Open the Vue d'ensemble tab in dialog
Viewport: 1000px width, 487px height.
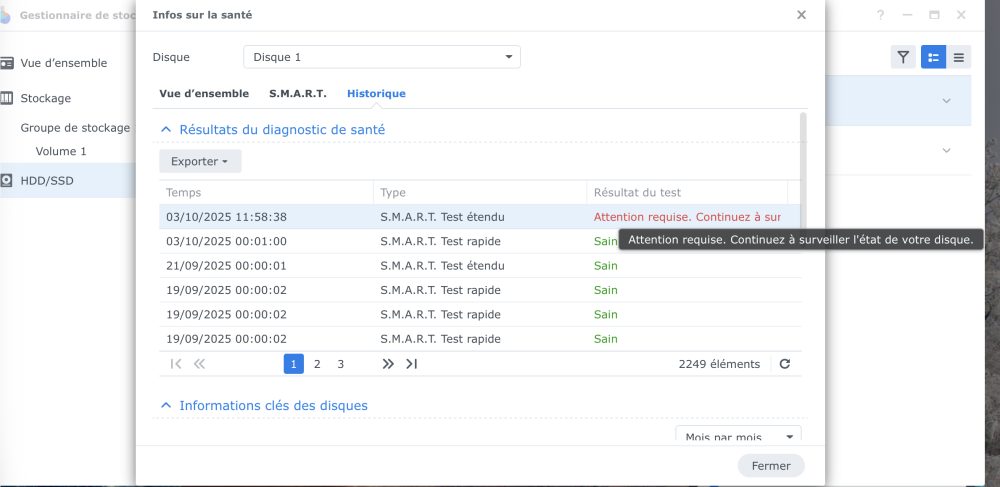(x=204, y=93)
